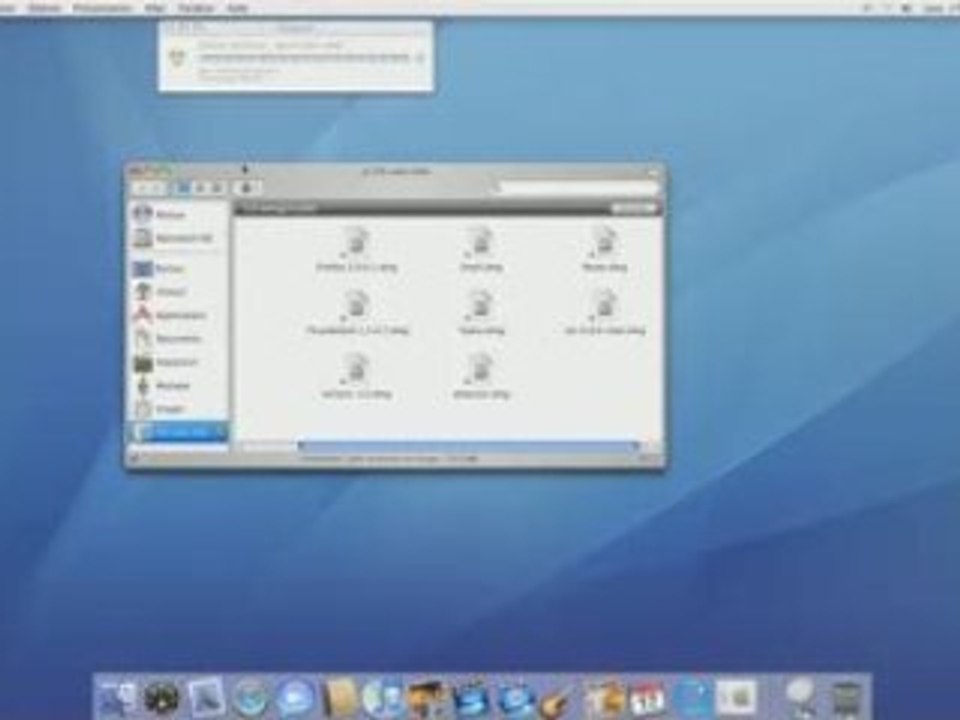Select the Firefox dmg file

pyautogui.click(x=356, y=249)
